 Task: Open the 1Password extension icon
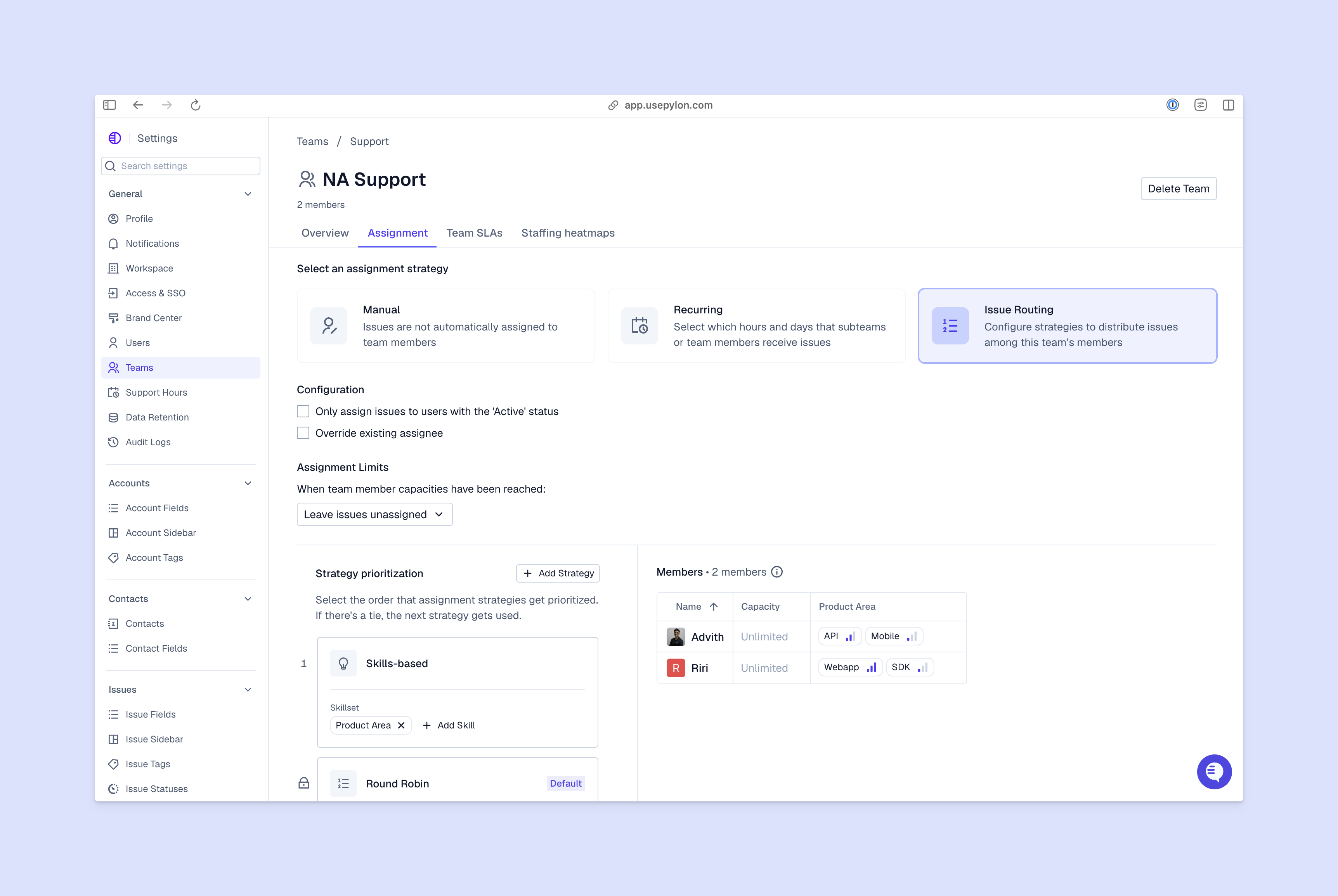(x=1172, y=105)
